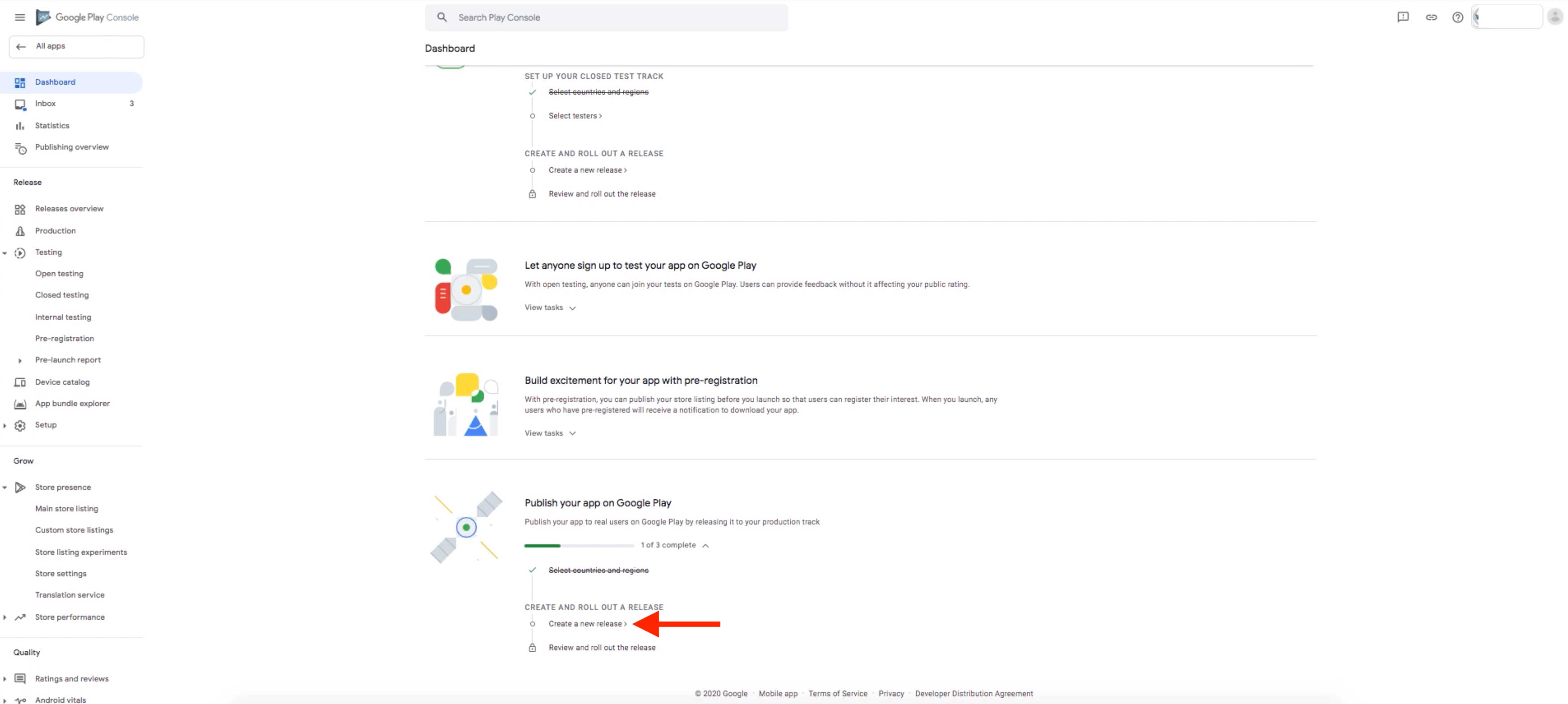The height and width of the screenshot is (704, 1568).
Task: Expand the Setup sidebar section
Action: tap(45, 425)
